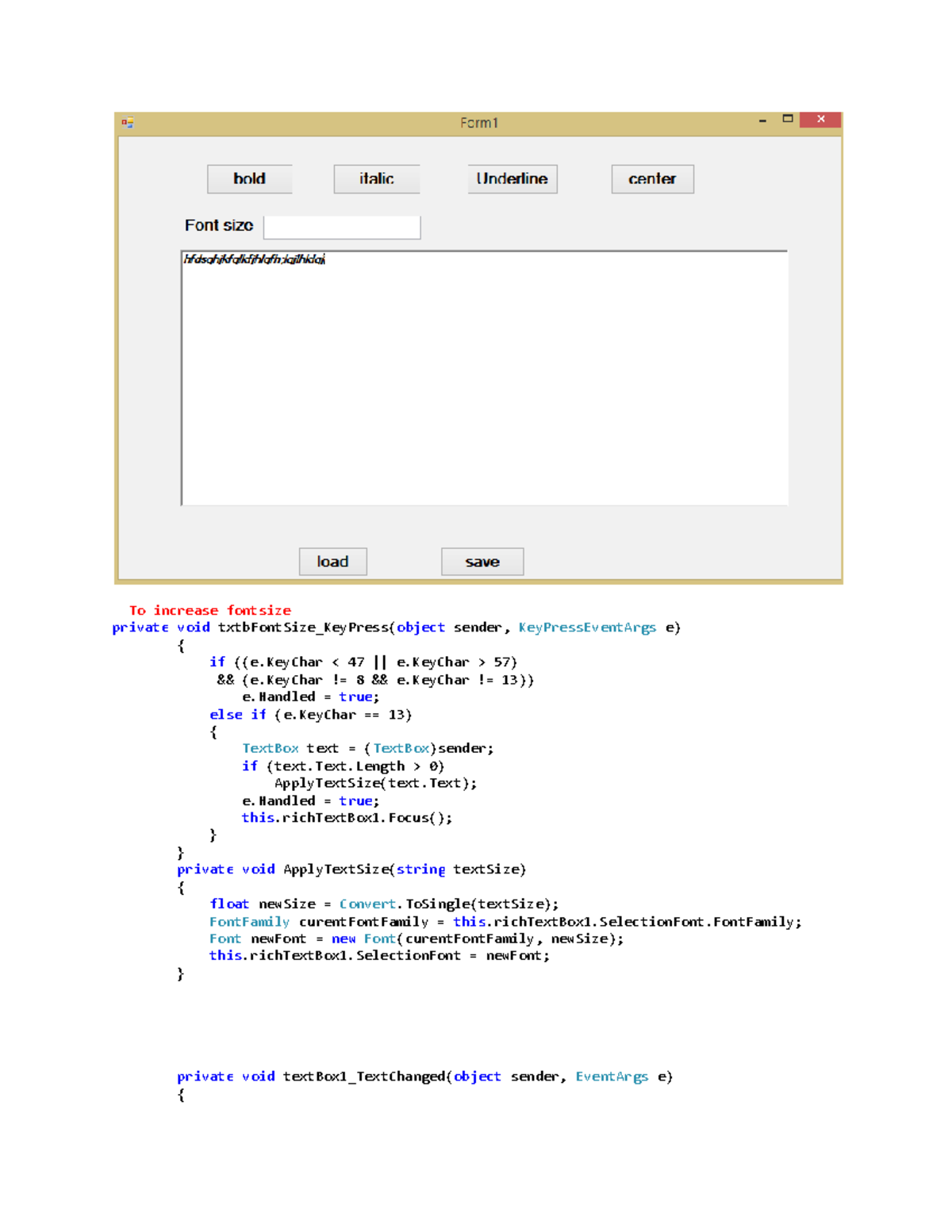Click the Form1 window icon in title bar

point(128,123)
